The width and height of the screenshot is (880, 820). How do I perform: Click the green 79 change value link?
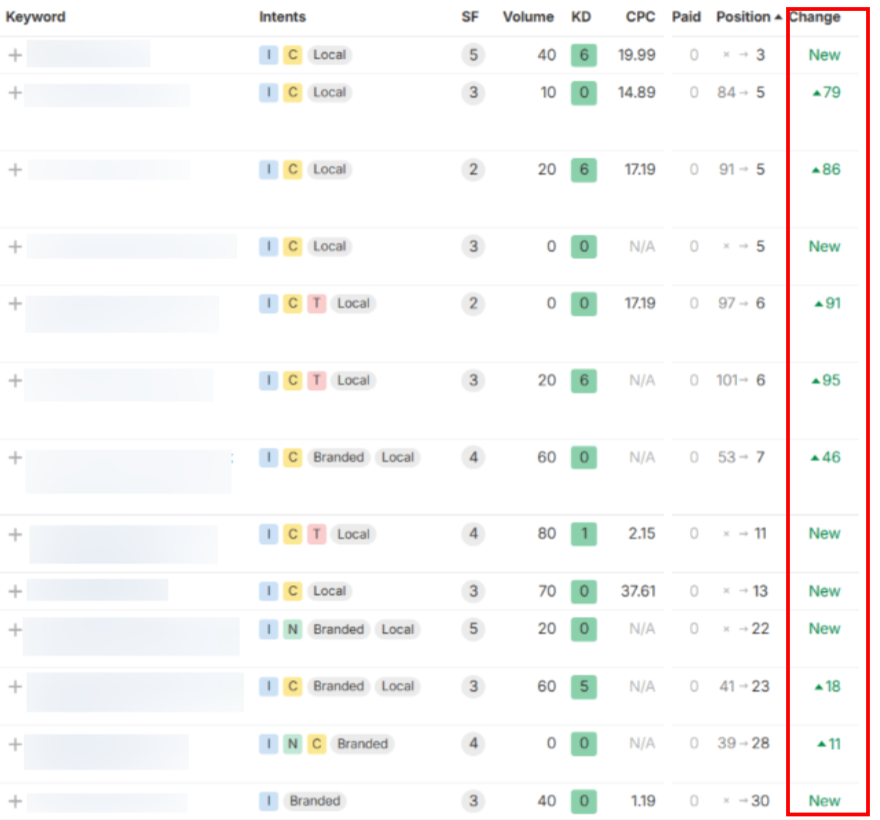(x=825, y=92)
